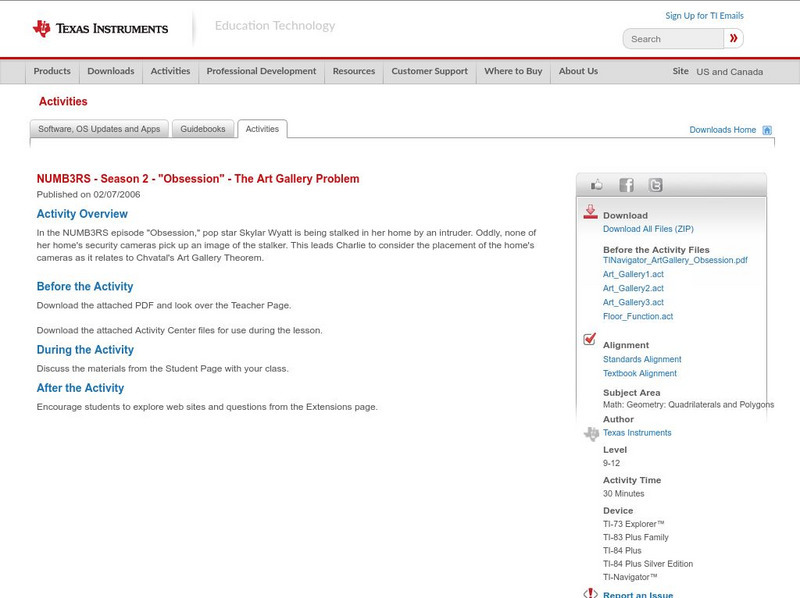This screenshot has height=598, width=800.
Task: Click the Texas Instruments logo
Action: click(100, 29)
